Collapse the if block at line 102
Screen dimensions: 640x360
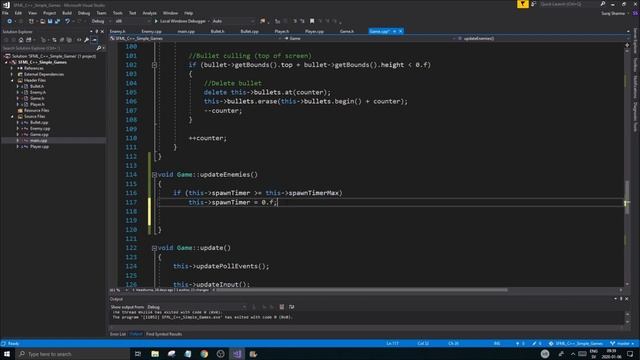[x=154, y=65]
